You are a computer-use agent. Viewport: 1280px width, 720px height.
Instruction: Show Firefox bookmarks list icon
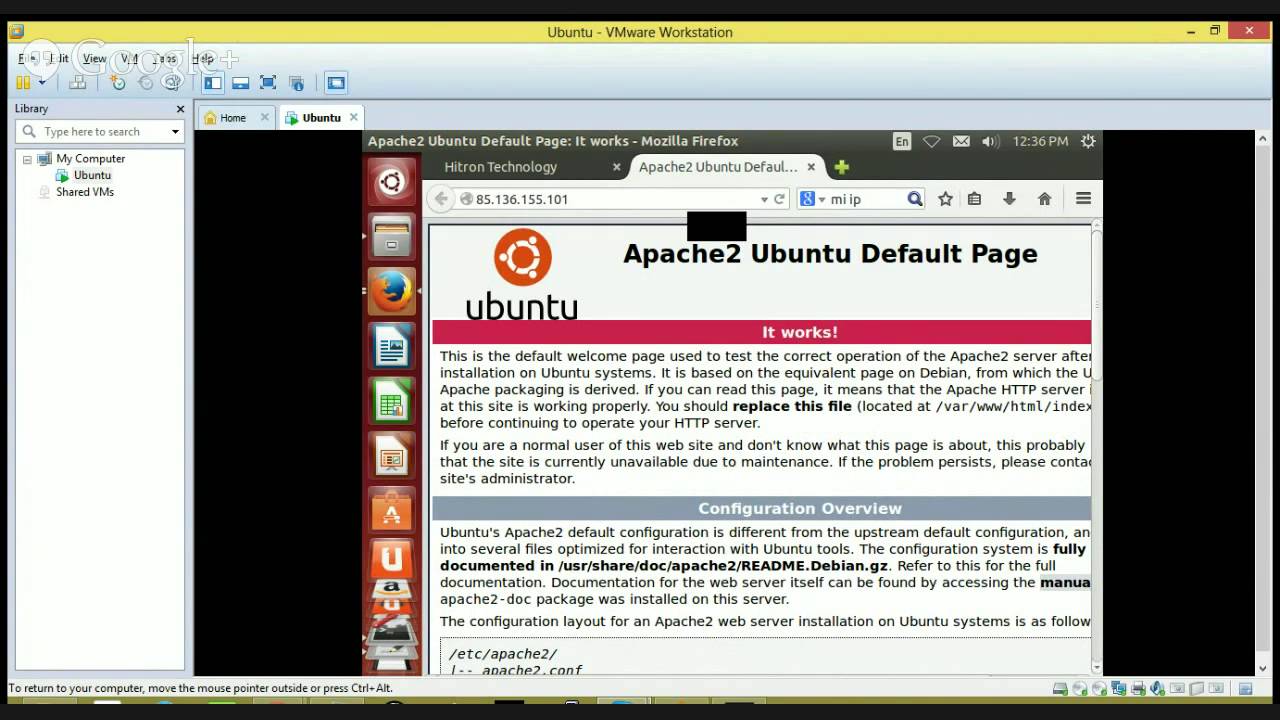974,199
